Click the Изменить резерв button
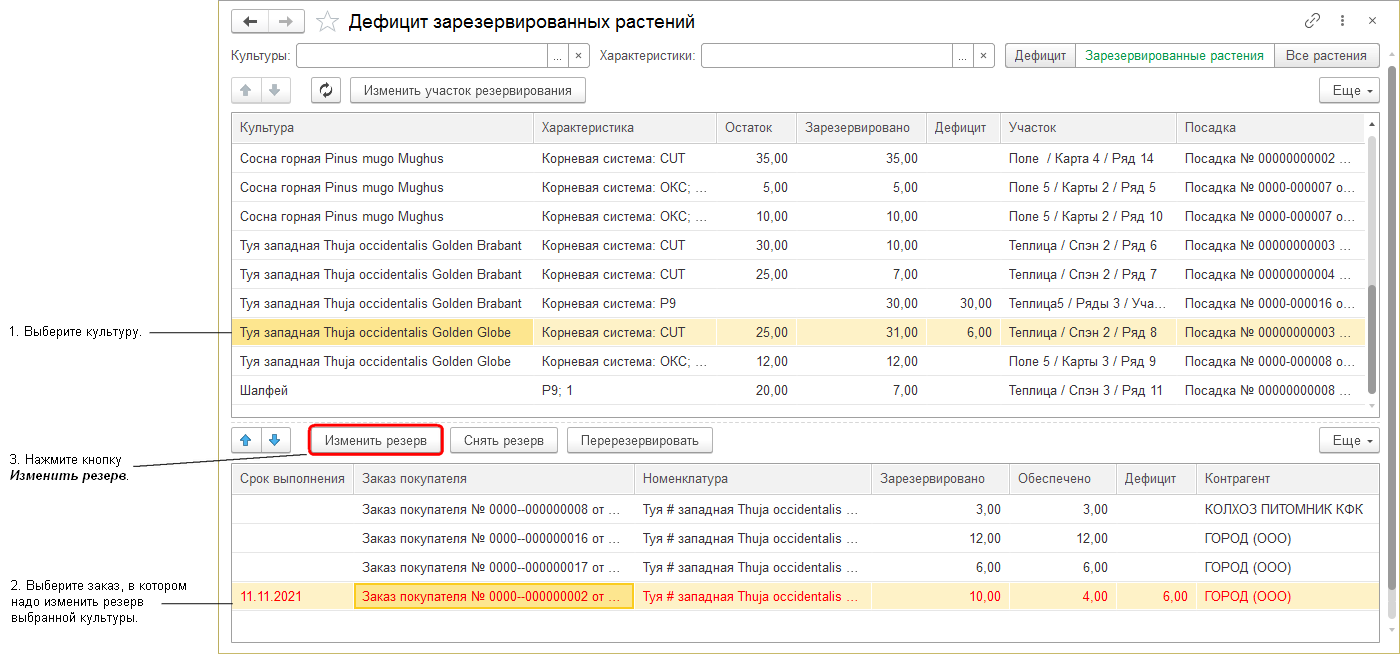The height and width of the screenshot is (654, 1400). [x=375, y=440]
